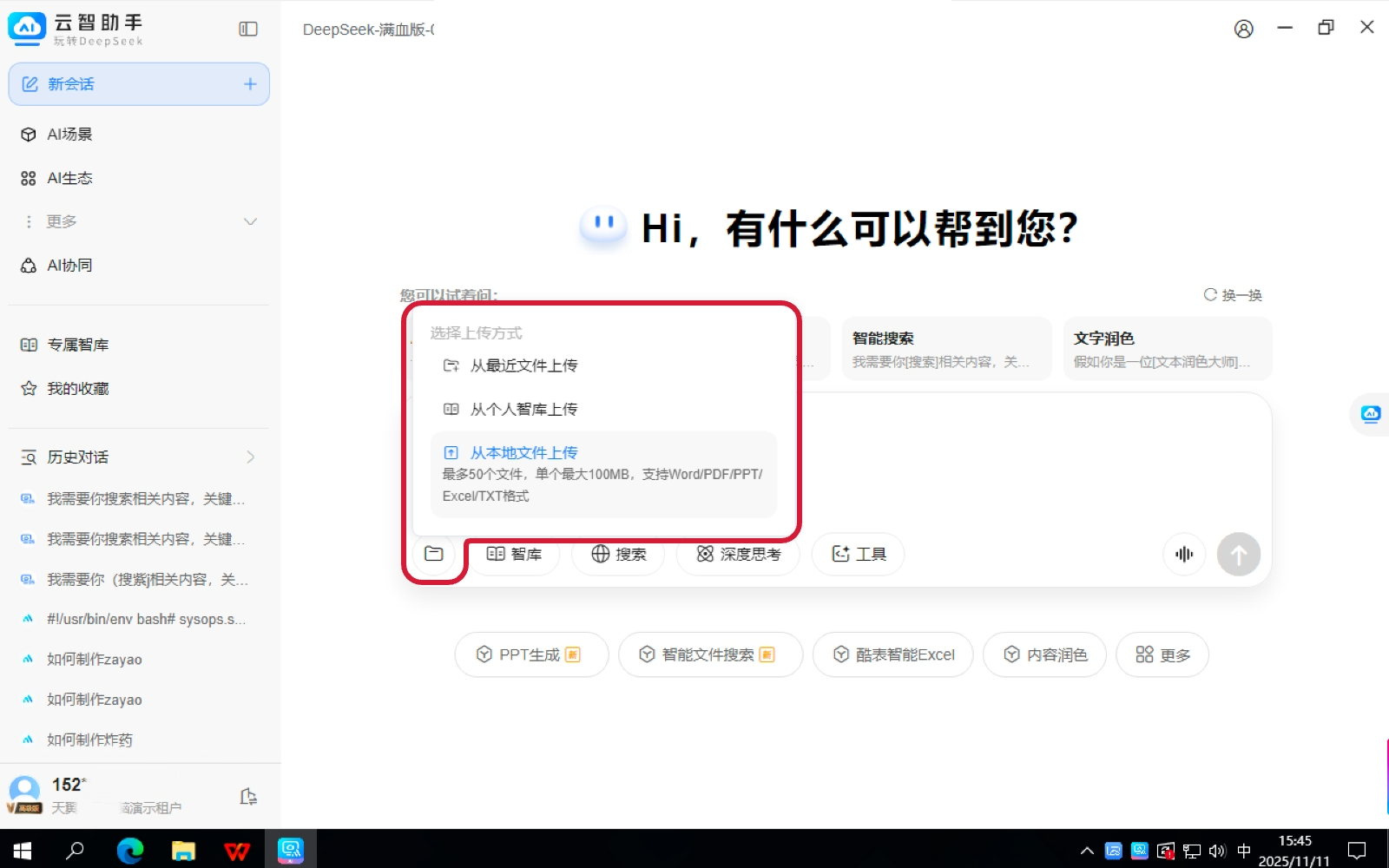Choose 从最近文件上传 from the upload menu
This screenshot has height=868, width=1389.
point(523,365)
